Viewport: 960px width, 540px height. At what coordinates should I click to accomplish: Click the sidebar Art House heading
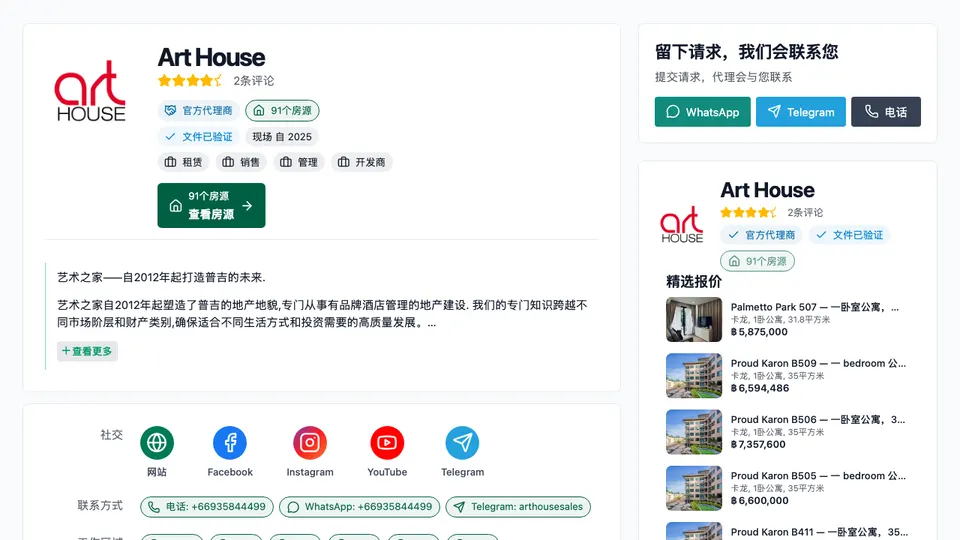(x=767, y=190)
